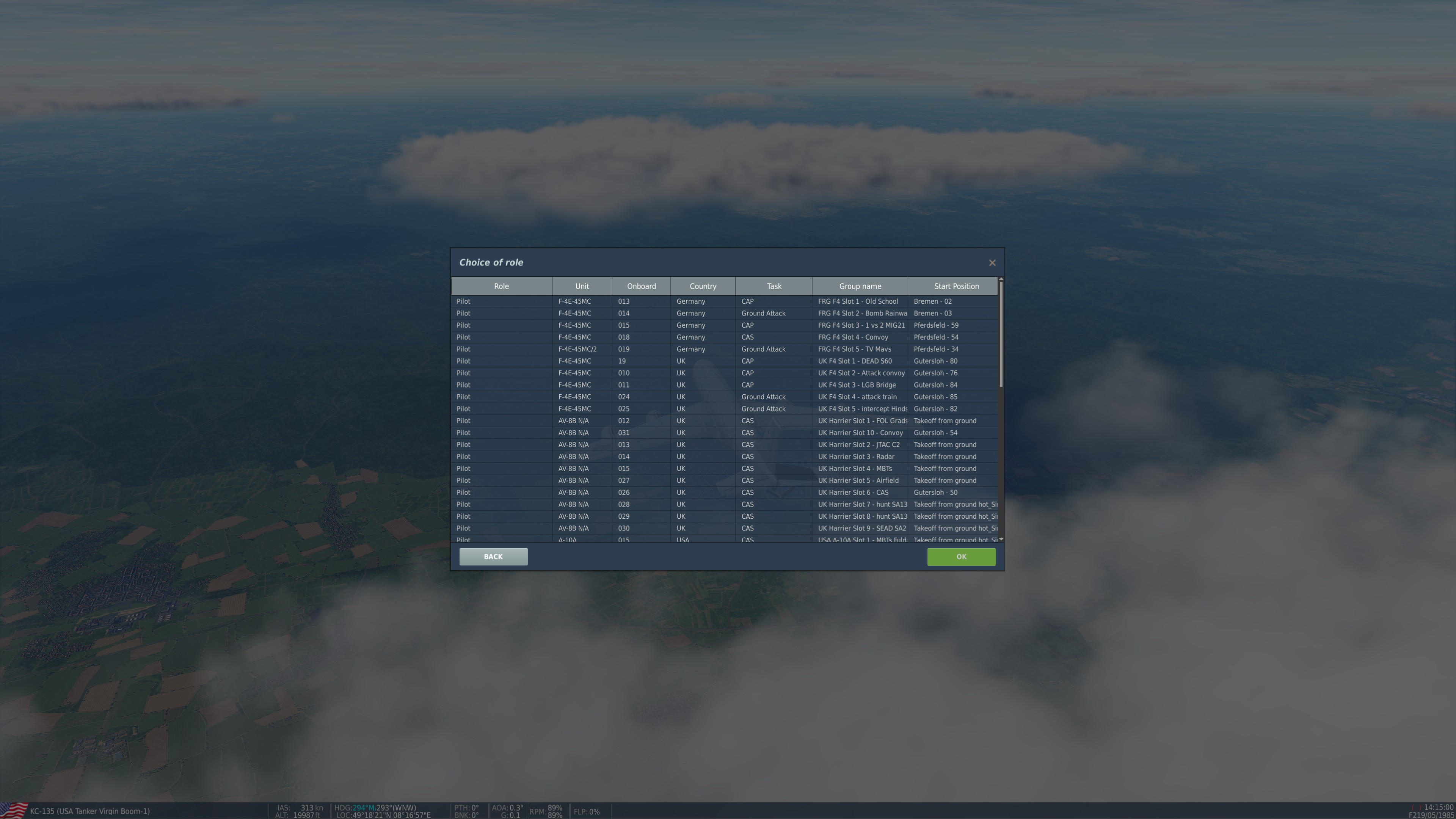1456x819 pixels.
Task: Sort the list by the Unit column
Action: pyautogui.click(x=582, y=286)
